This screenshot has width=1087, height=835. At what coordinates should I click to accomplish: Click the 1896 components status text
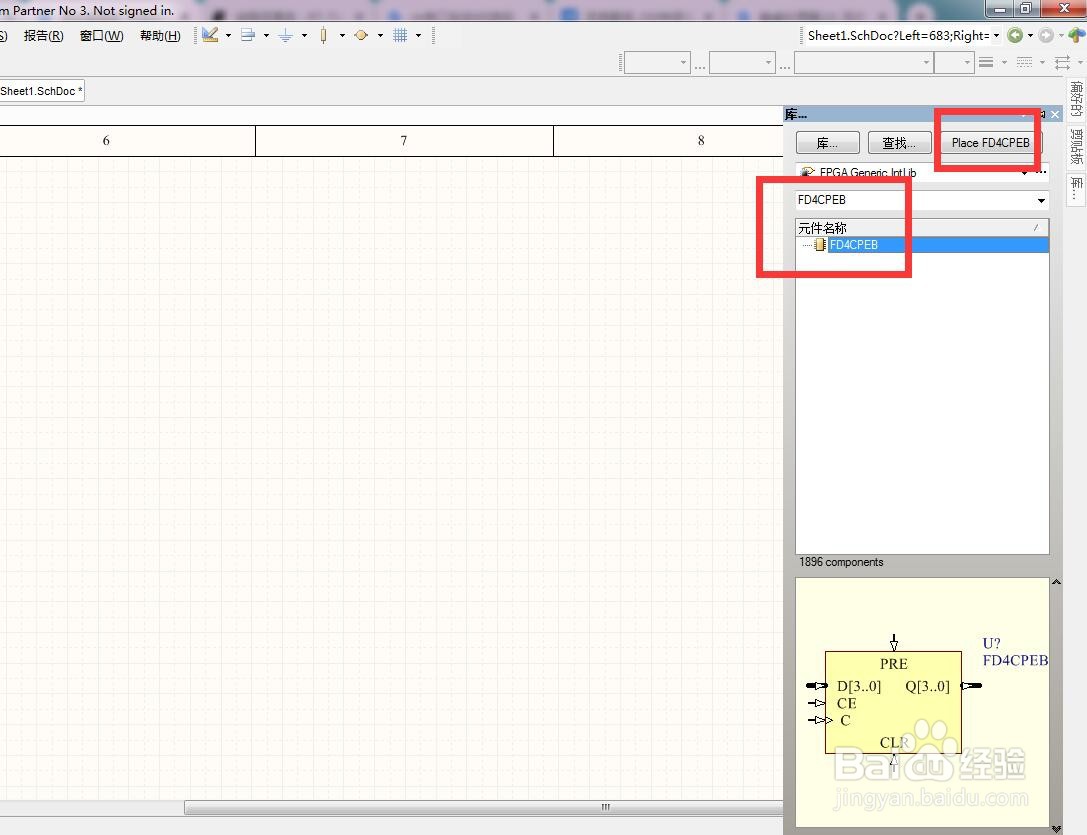click(x=841, y=562)
